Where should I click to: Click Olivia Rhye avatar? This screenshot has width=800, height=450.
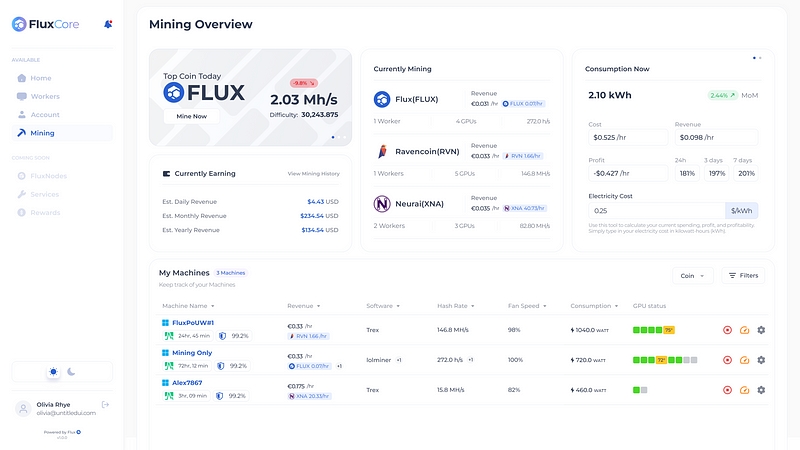[23, 409]
